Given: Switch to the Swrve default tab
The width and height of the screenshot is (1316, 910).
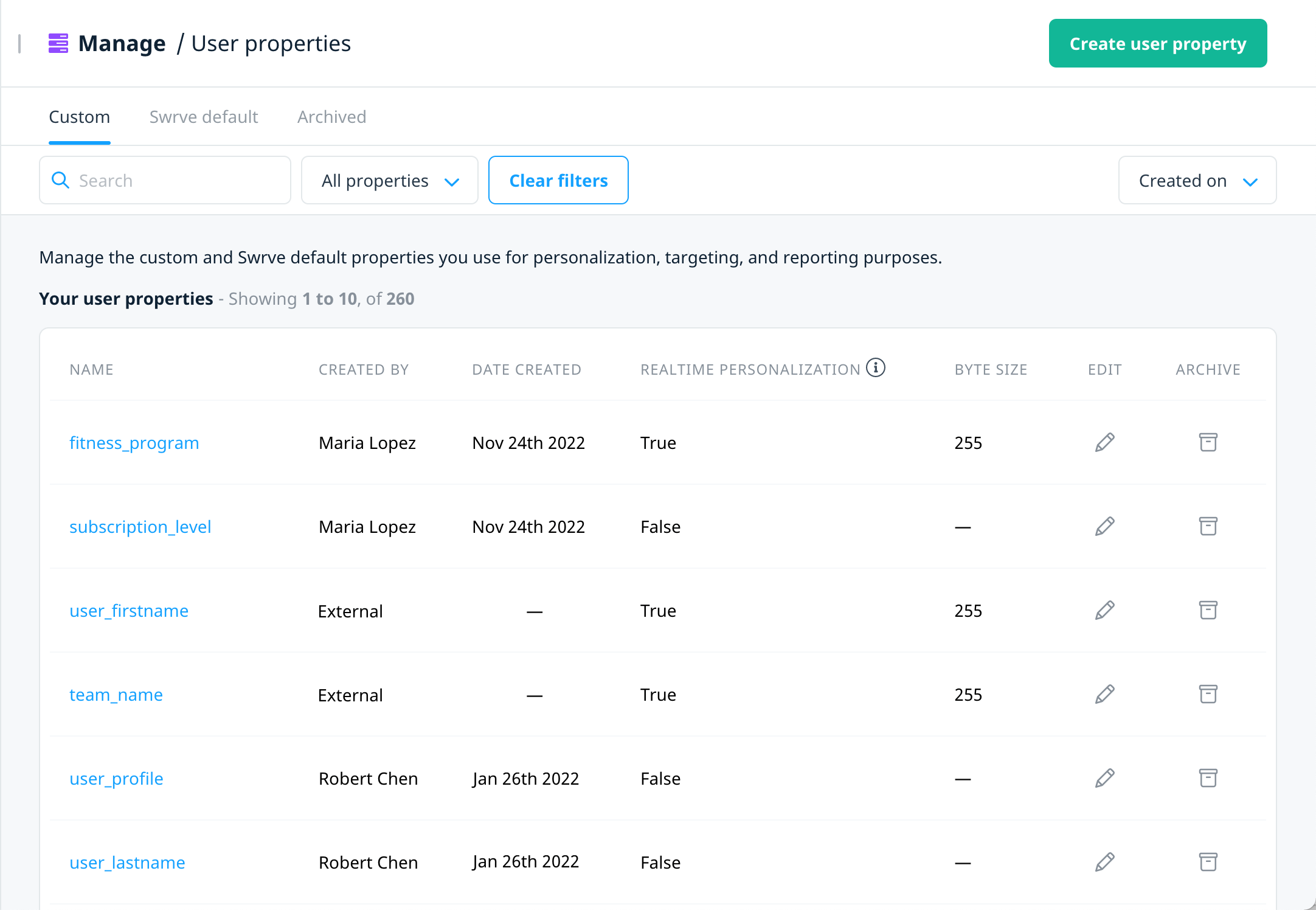Looking at the screenshot, I should coord(204,117).
